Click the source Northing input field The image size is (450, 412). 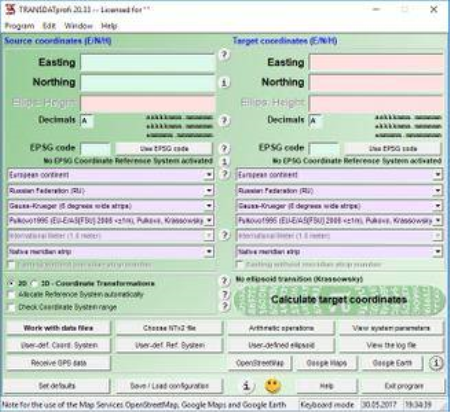point(148,83)
